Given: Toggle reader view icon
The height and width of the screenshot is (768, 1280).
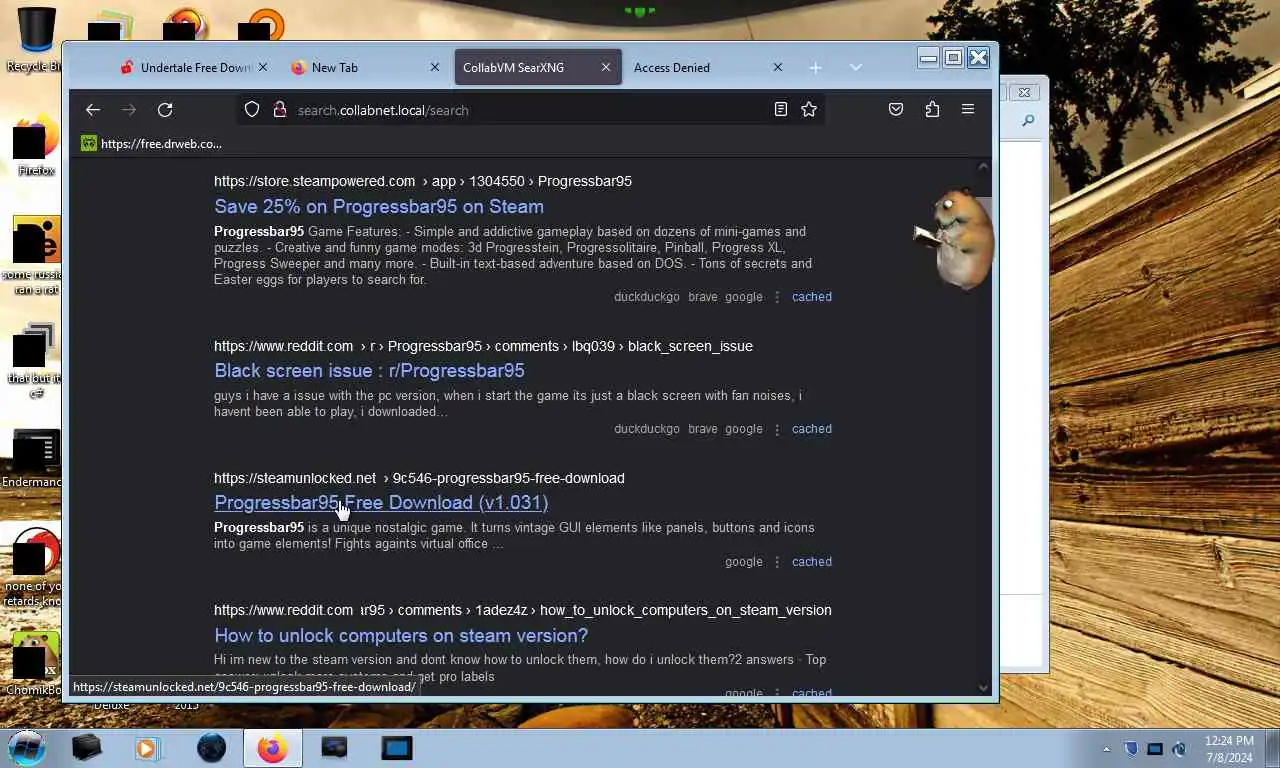Looking at the screenshot, I should (x=781, y=110).
